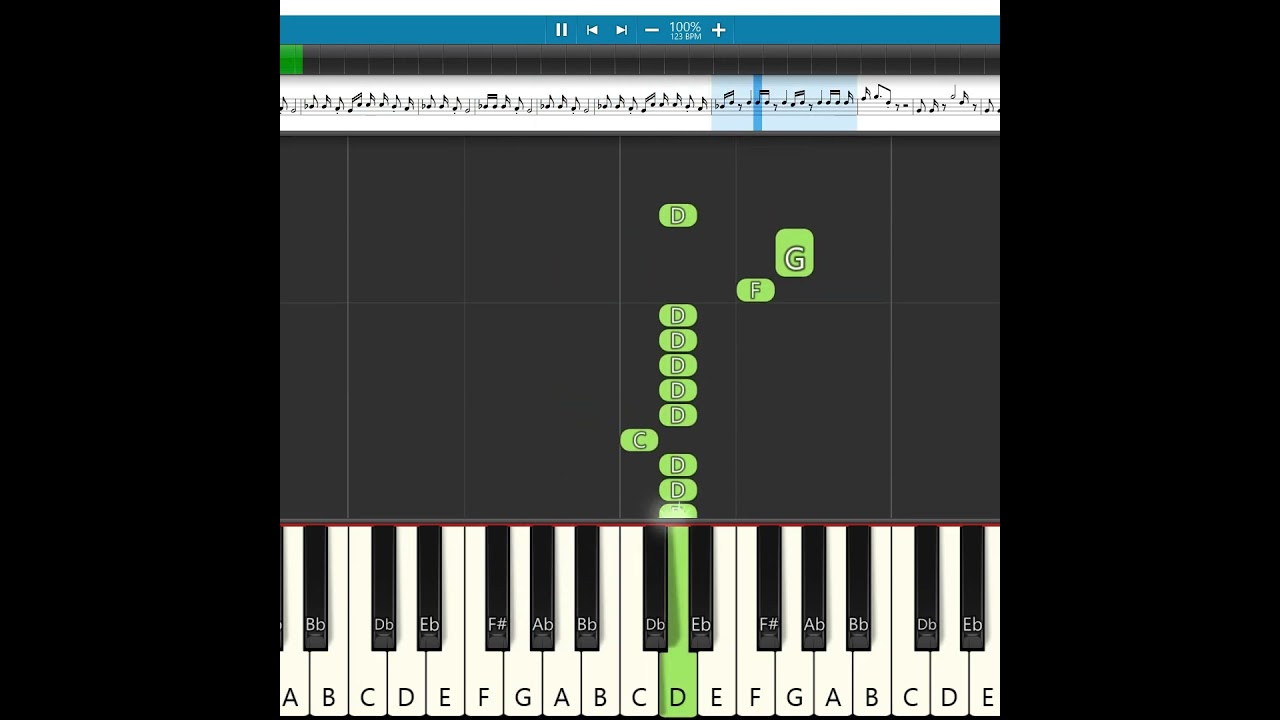Play the rightmost Bb black key

pos(858,590)
